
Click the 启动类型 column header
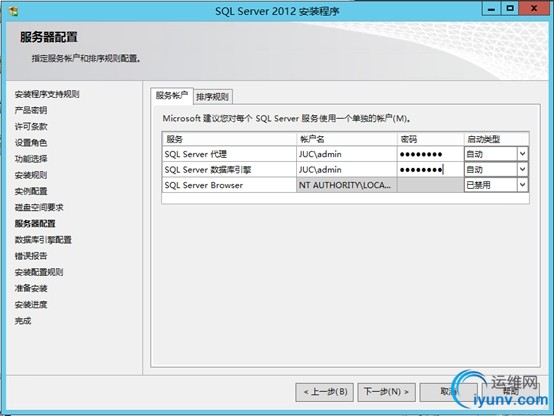[x=496, y=139]
